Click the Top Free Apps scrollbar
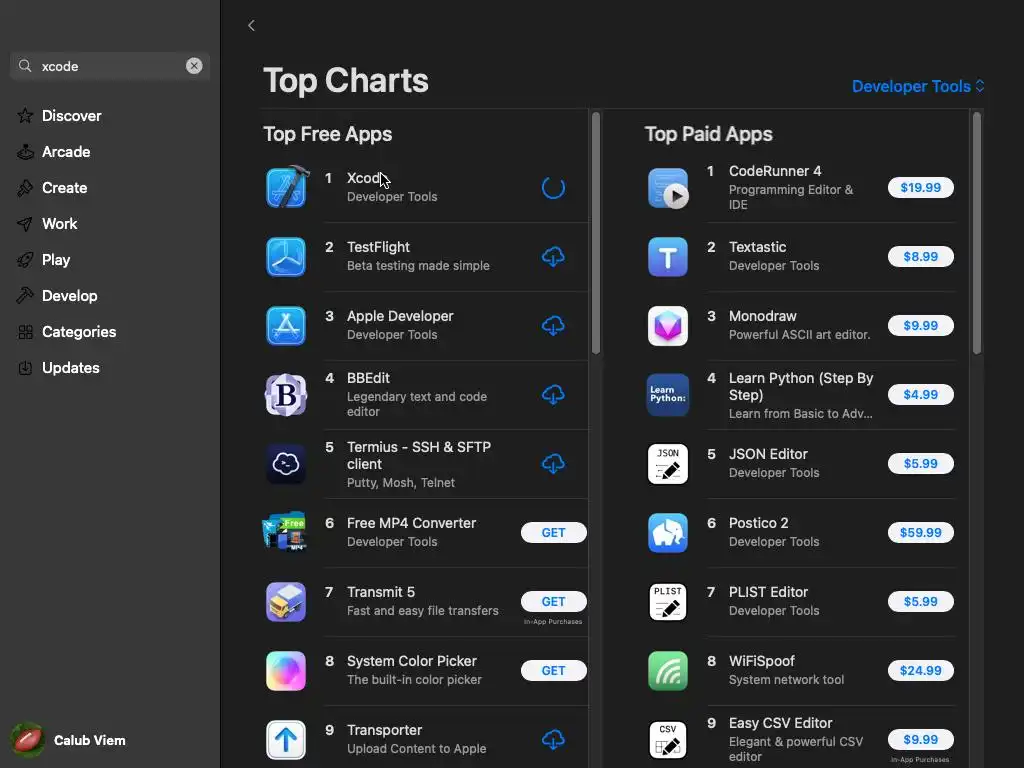Viewport: 1024px width, 768px height. tap(596, 233)
